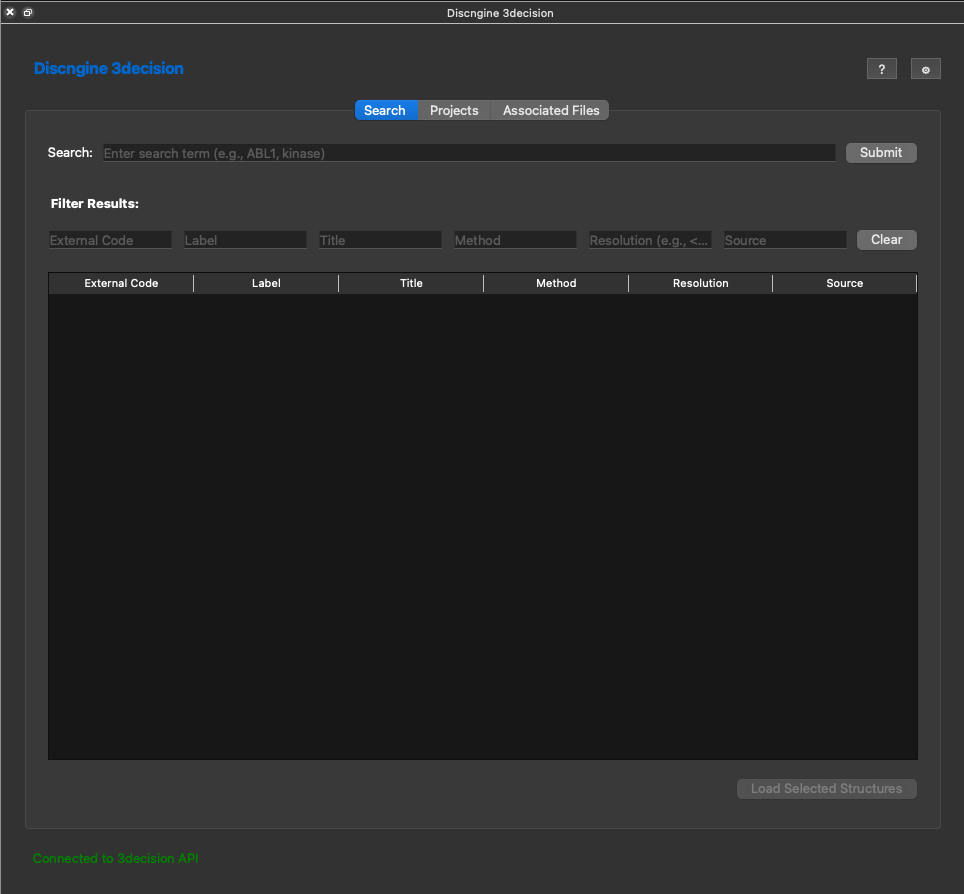The height and width of the screenshot is (894, 964).
Task: Focus the Title filter field
Action: click(x=380, y=240)
